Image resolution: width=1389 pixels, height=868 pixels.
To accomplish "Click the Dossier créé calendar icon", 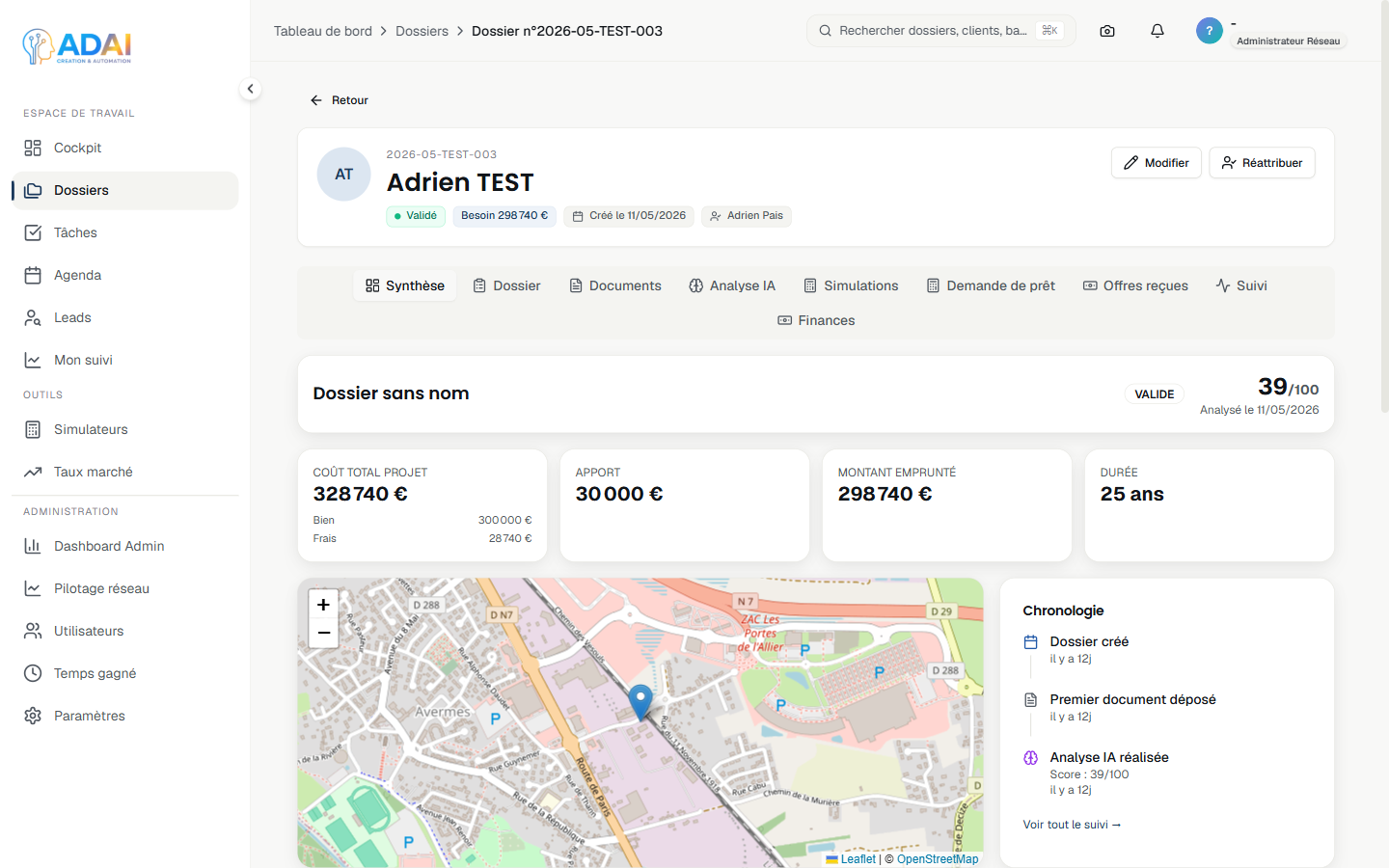I will coord(1030,642).
